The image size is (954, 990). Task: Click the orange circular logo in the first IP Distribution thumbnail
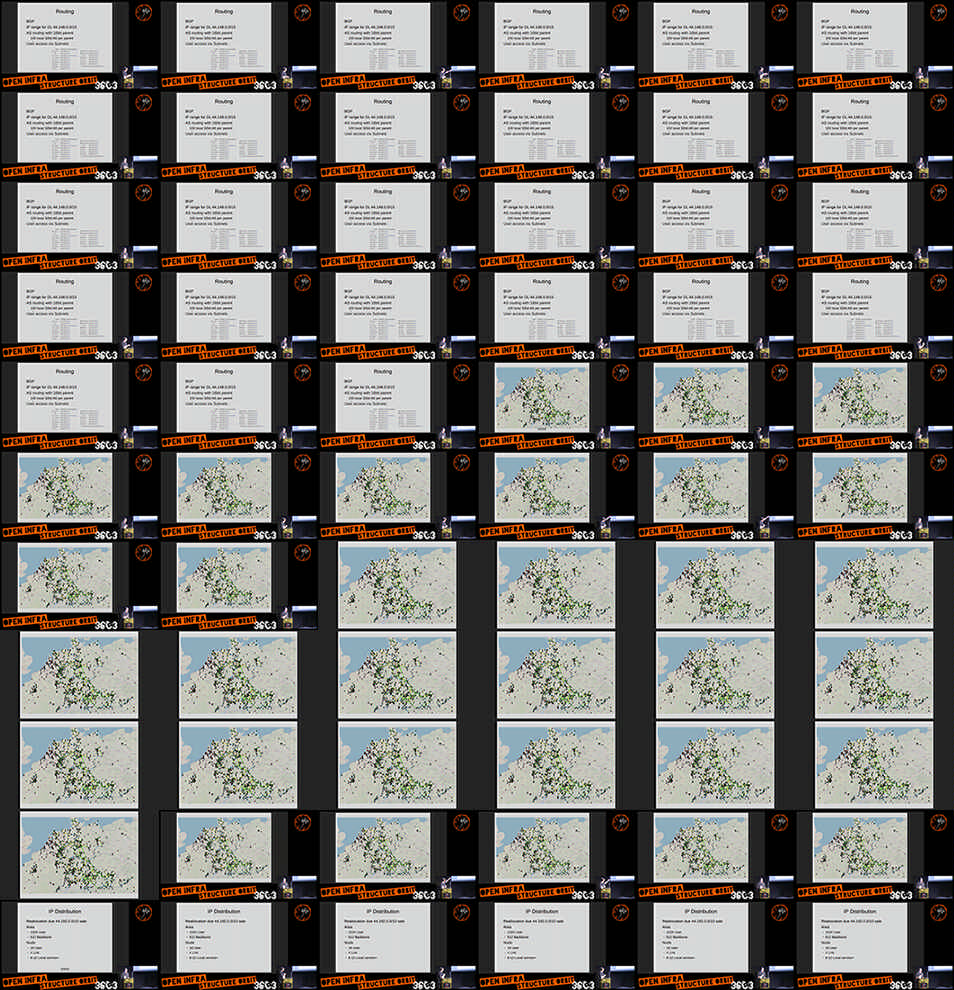143,913
